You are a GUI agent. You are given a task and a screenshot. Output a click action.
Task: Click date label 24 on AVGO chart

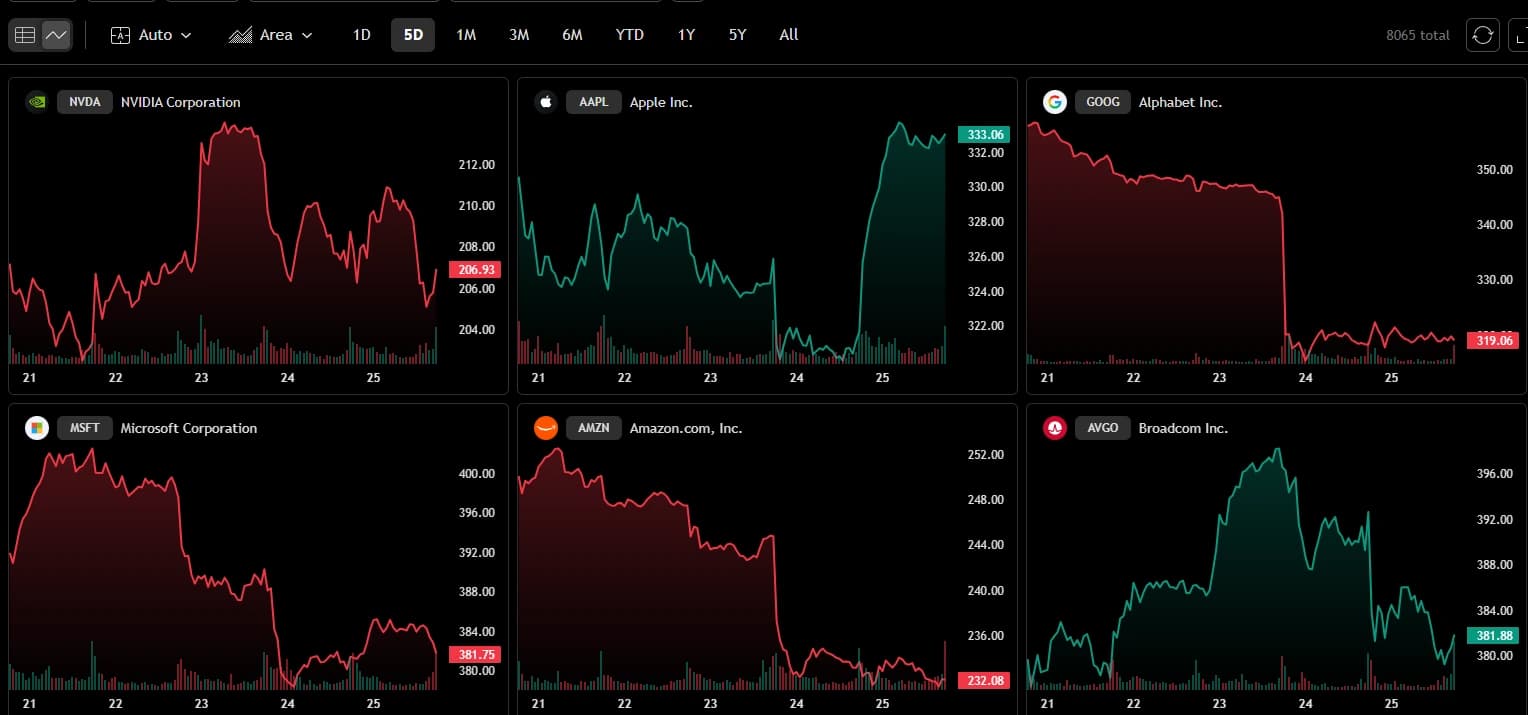coord(1305,704)
